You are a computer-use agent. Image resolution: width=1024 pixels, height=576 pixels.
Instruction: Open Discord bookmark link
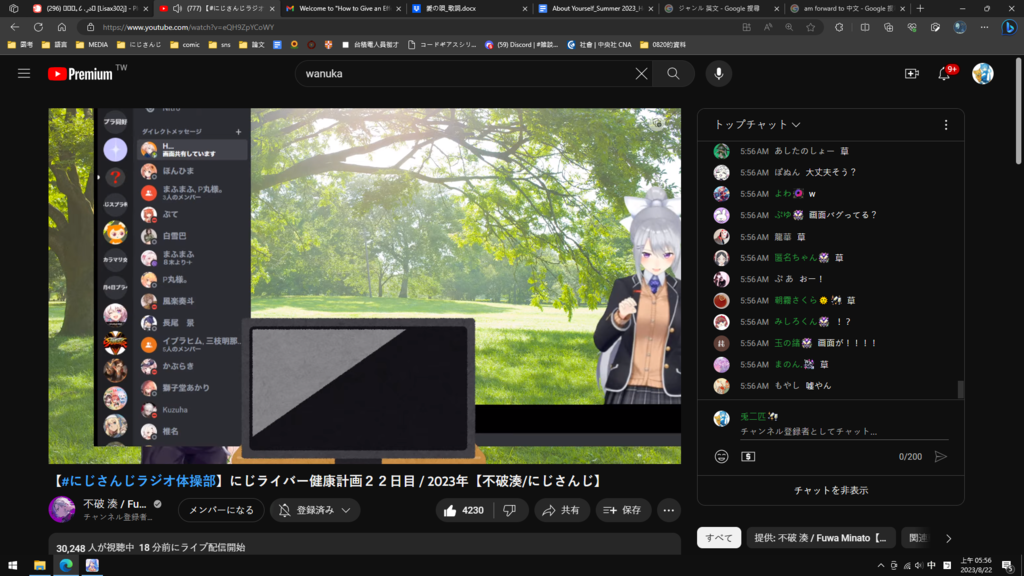tap(521, 45)
